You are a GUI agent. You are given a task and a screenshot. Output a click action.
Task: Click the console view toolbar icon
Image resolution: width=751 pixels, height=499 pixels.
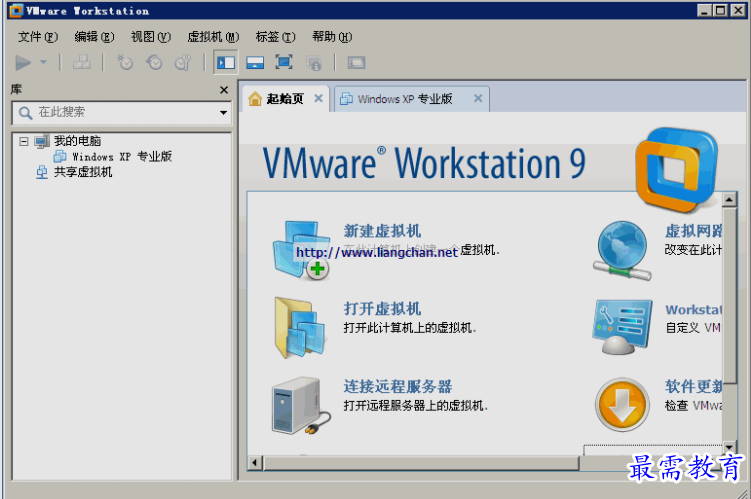click(356, 62)
